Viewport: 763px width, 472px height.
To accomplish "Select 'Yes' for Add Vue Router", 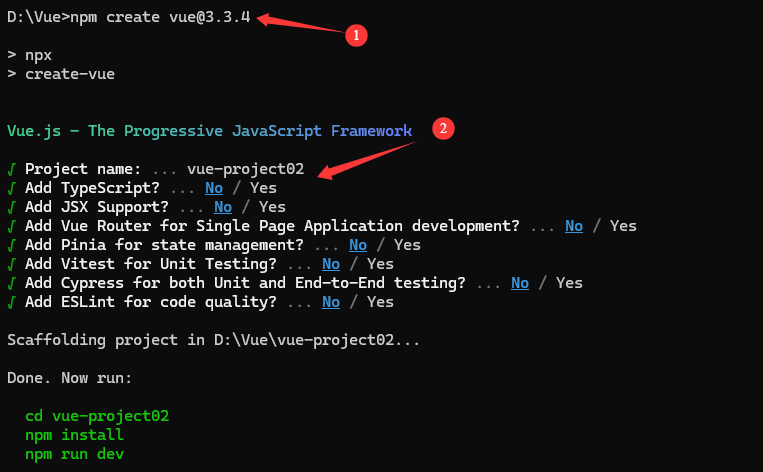I will click(623, 226).
